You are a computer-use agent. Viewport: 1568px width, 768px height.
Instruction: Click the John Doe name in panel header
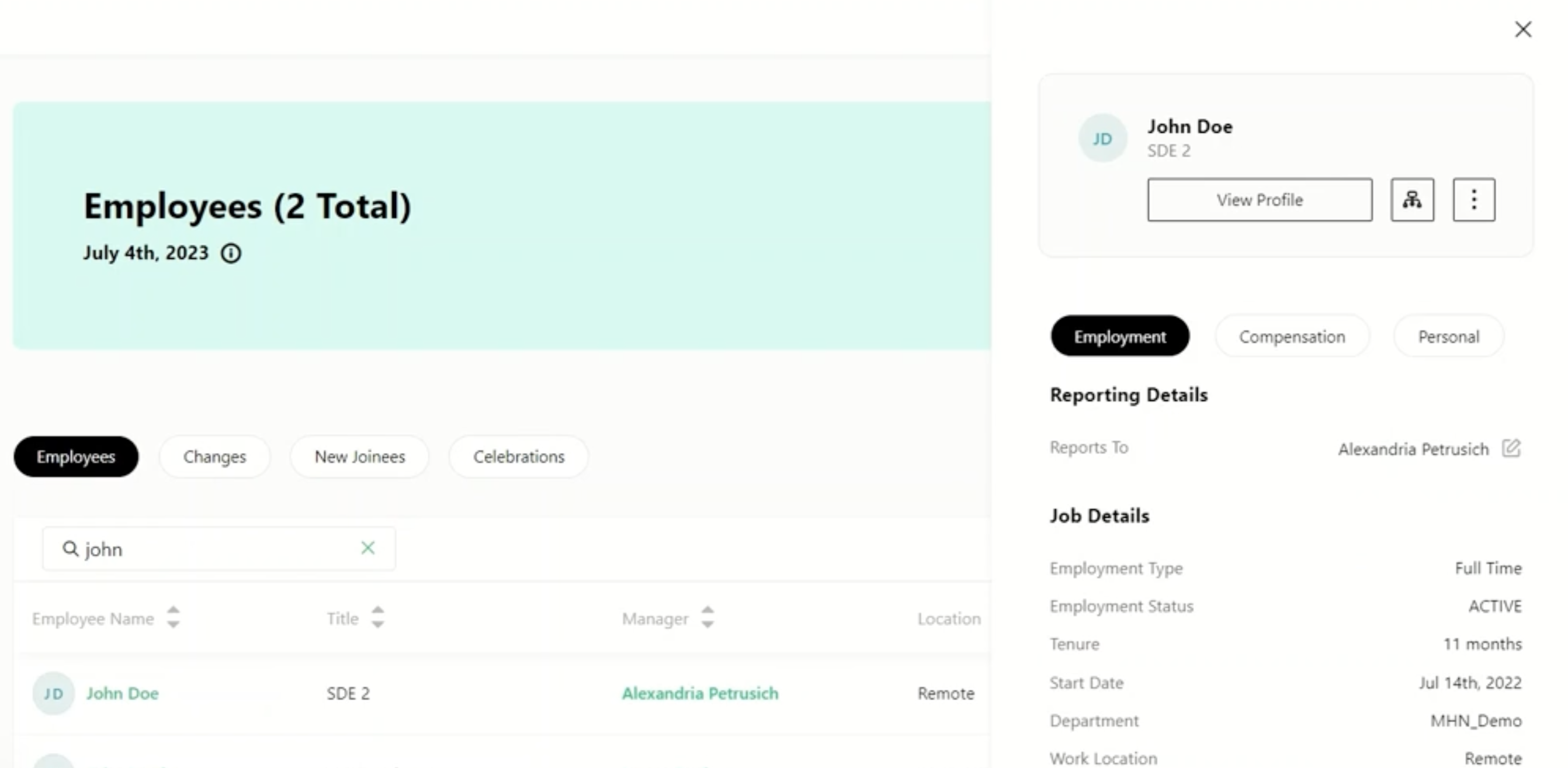pos(1190,127)
